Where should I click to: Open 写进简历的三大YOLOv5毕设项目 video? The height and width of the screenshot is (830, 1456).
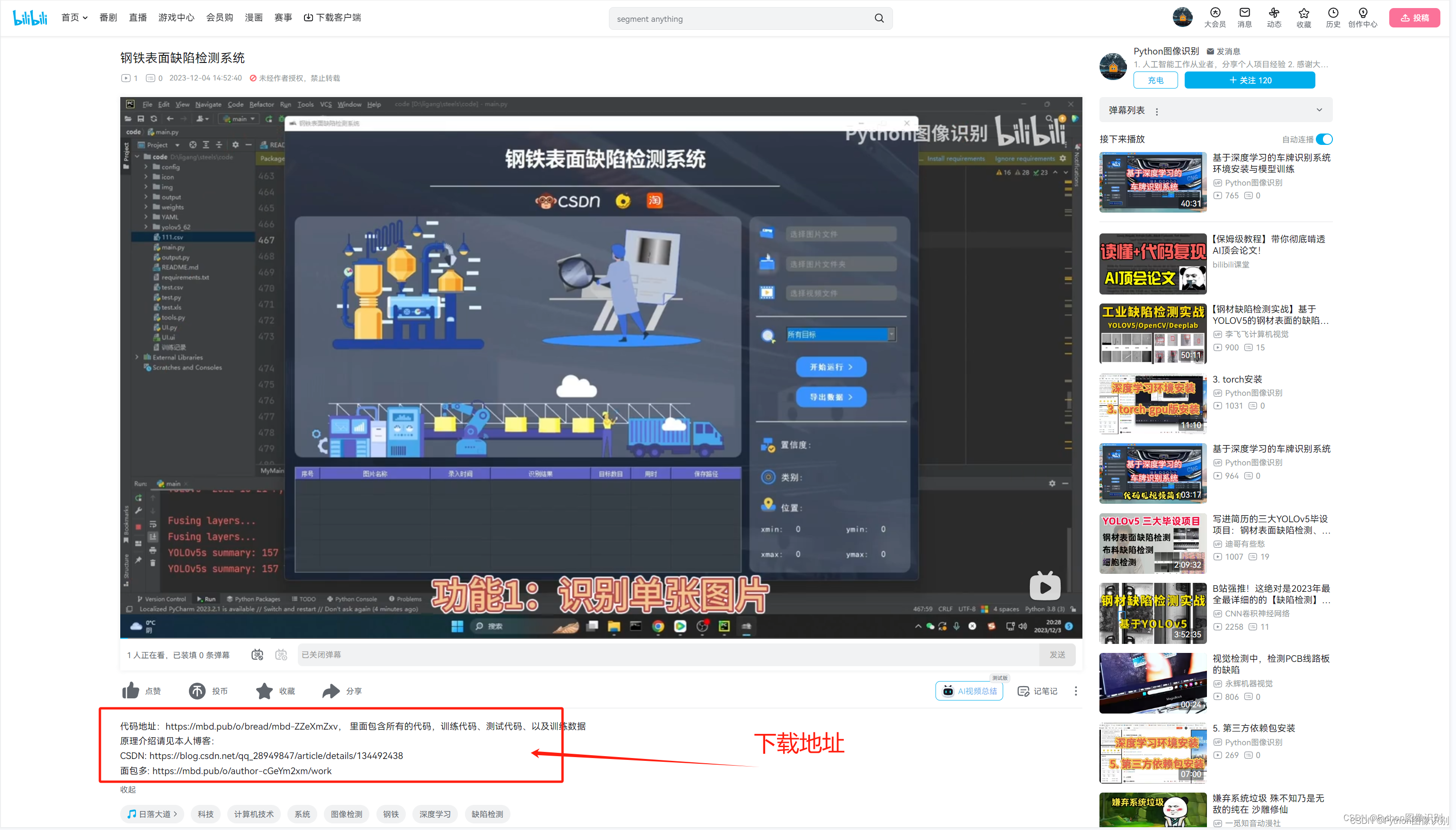pyautogui.click(x=1271, y=525)
